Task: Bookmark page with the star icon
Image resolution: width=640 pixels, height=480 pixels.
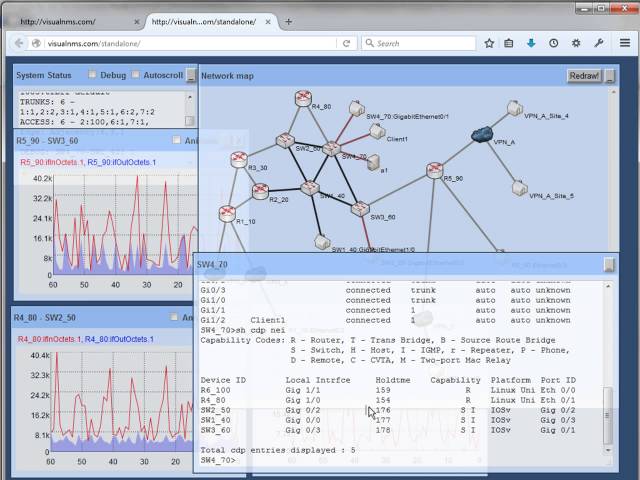Action: click(x=489, y=43)
